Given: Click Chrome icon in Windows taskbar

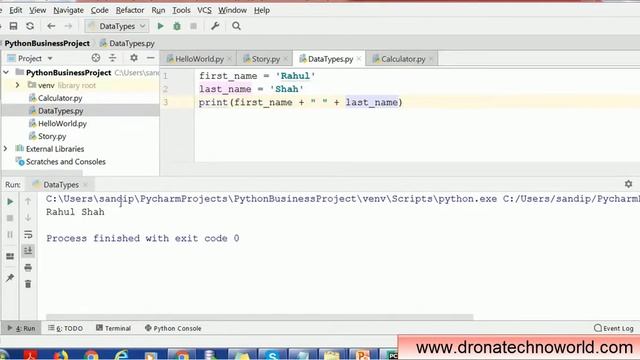Looking at the screenshot, I should coord(91,355).
